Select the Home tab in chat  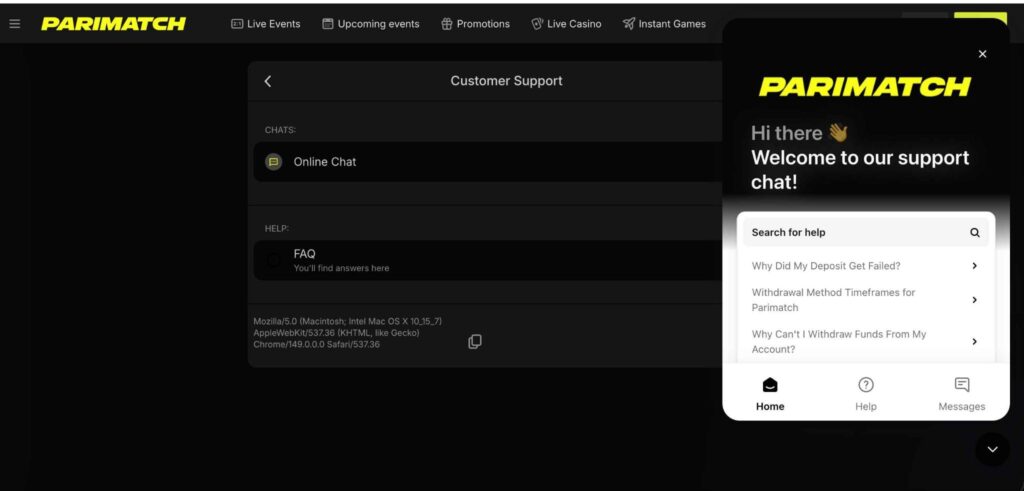click(770, 394)
